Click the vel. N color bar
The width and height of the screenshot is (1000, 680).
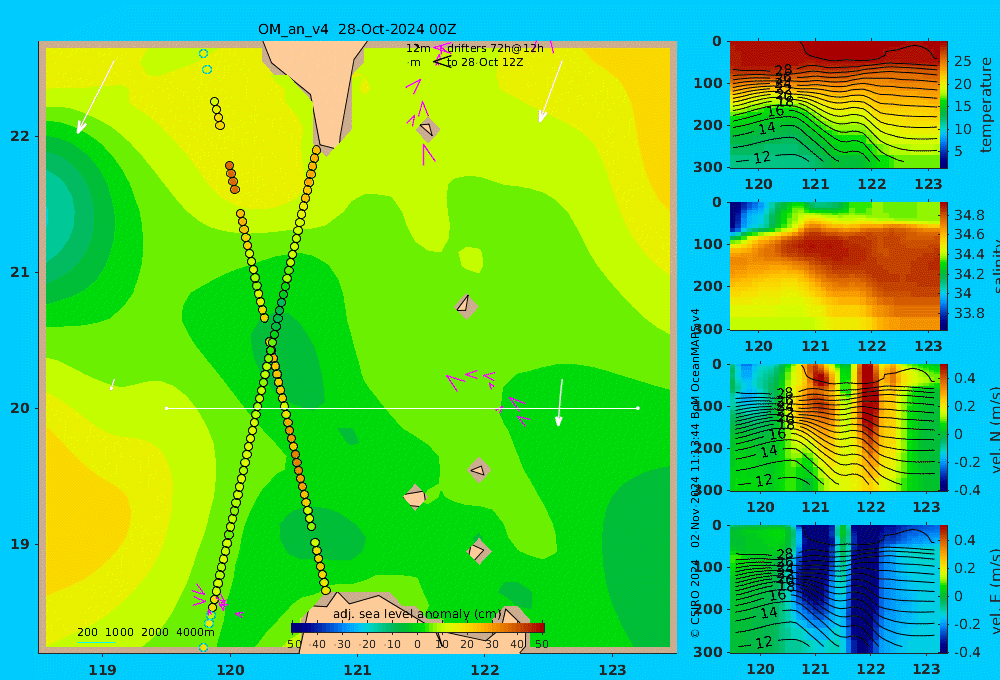(x=943, y=427)
